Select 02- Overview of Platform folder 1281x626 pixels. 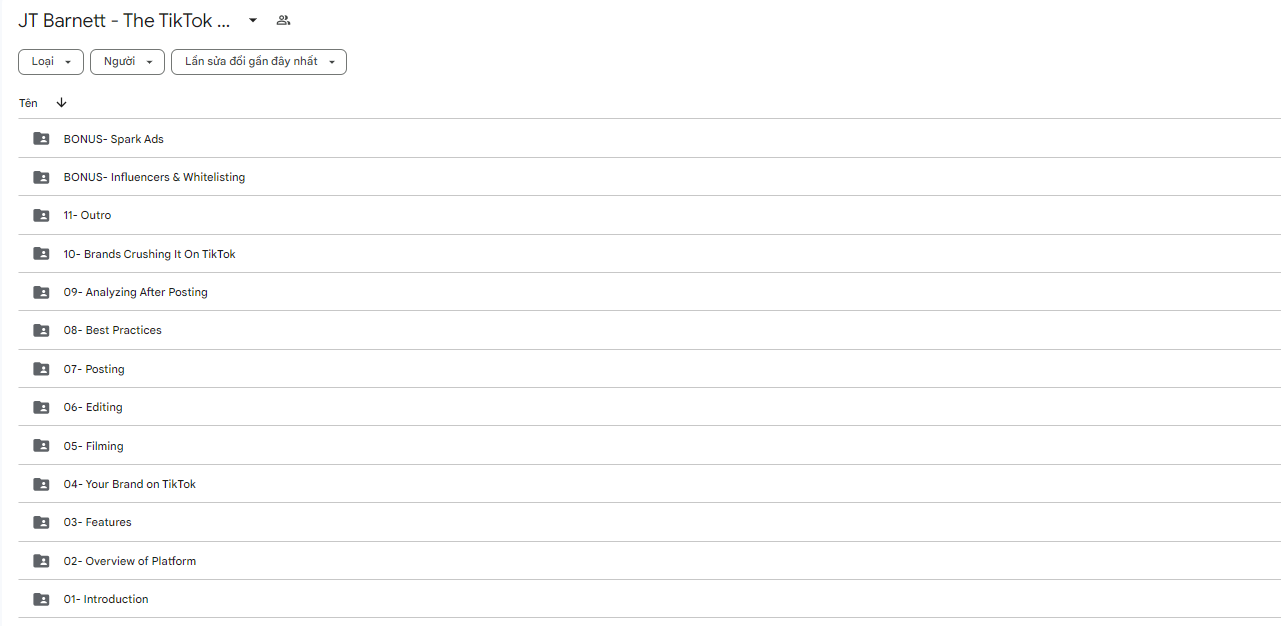tap(649, 561)
